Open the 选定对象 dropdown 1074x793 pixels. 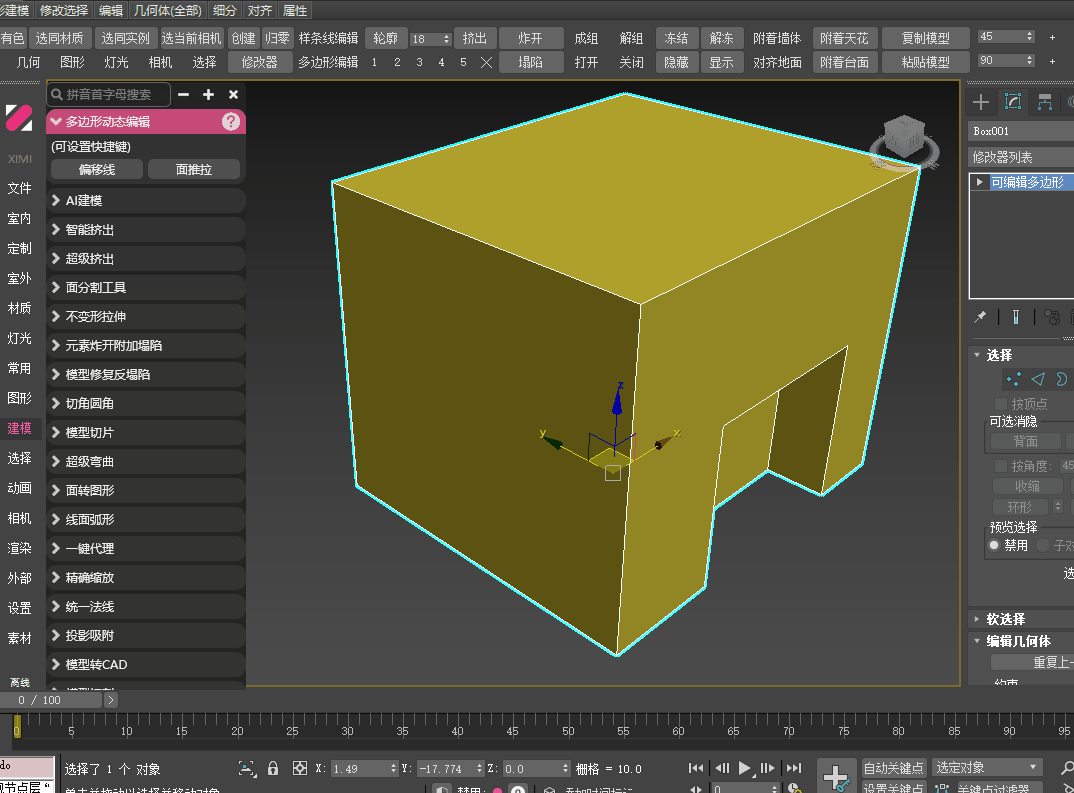[x=987, y=767]
